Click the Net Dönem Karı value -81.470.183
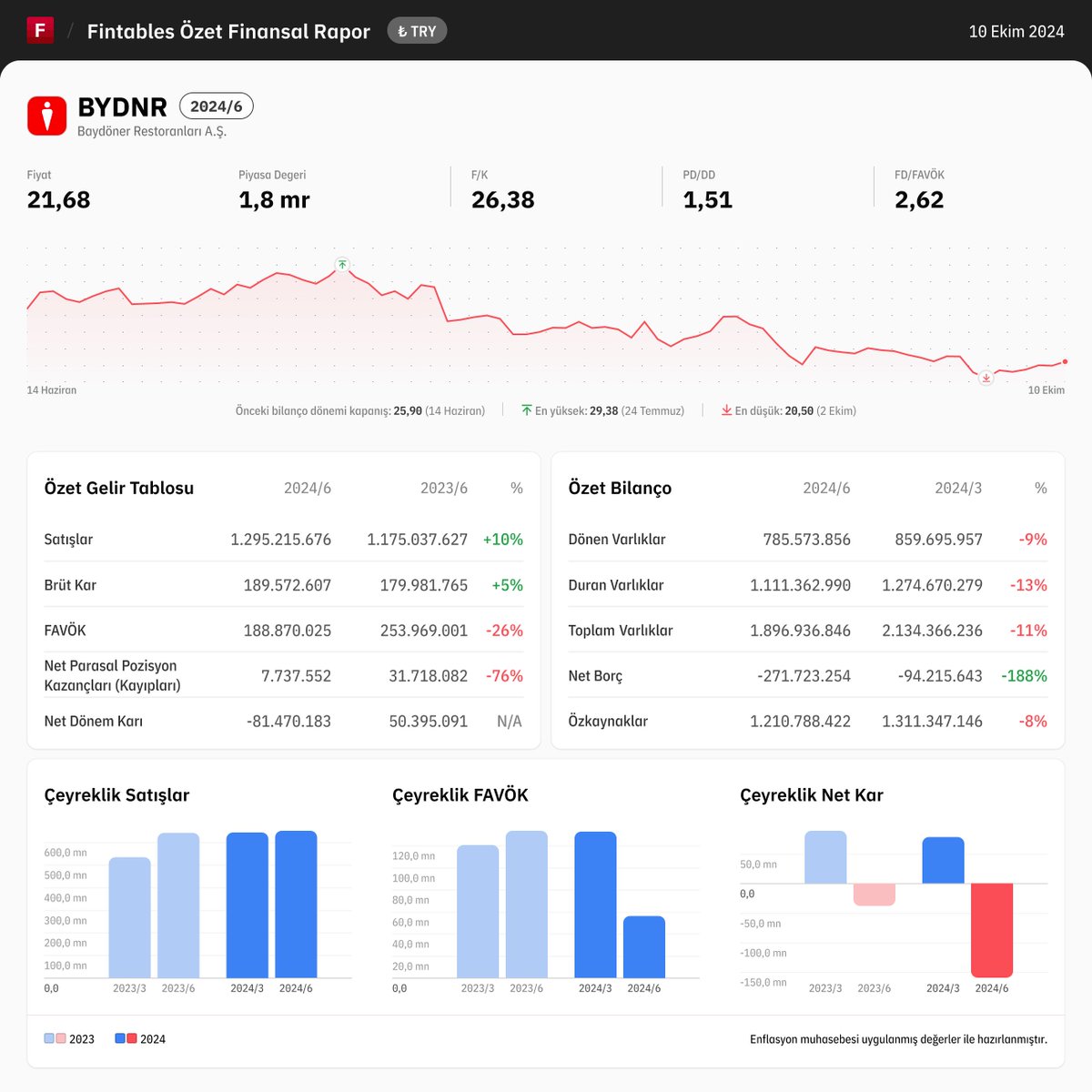This screenshot has width=1092, height=1092. [289, 722]
